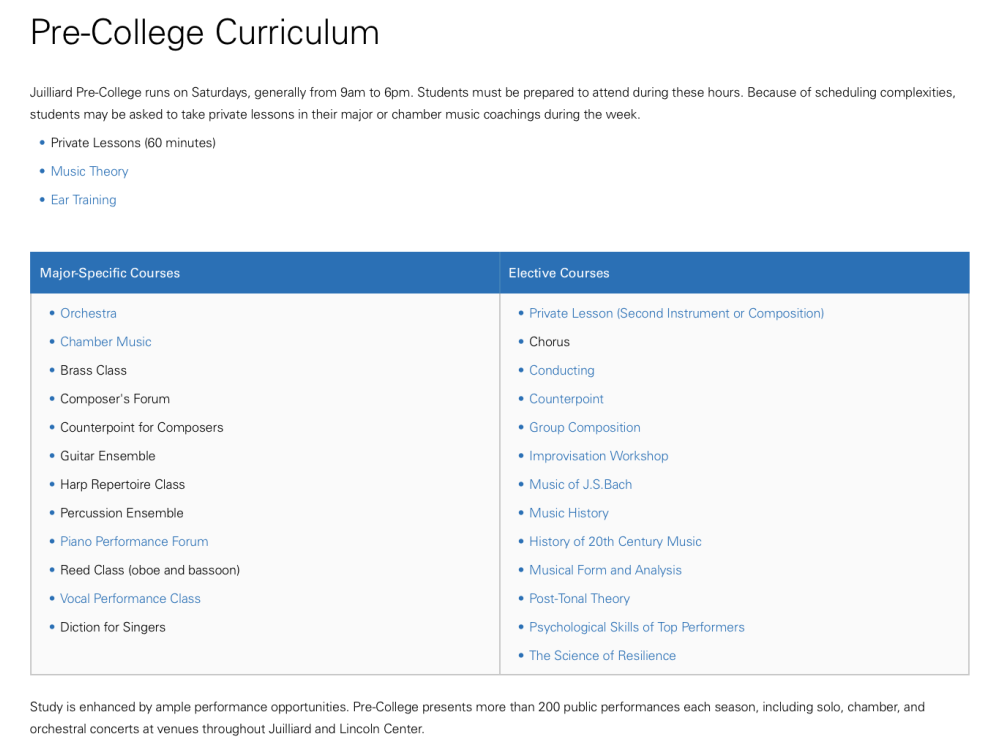Image resolution: width=999 pixels, height=748 pixels.
Task: Select the Group Composition link
Action: (x=584, y=427)
